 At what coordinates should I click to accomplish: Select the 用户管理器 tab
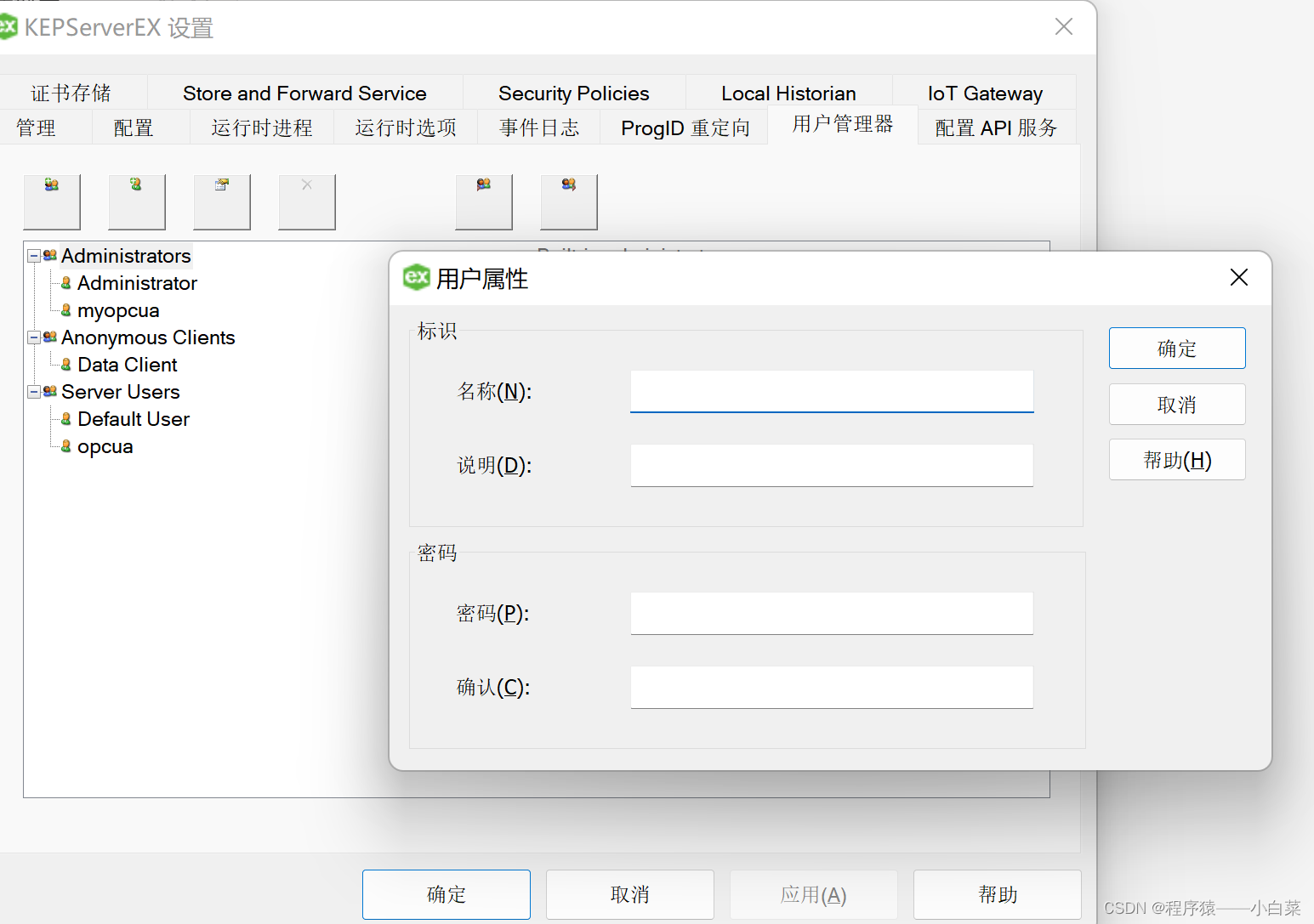tap(843, 124)
